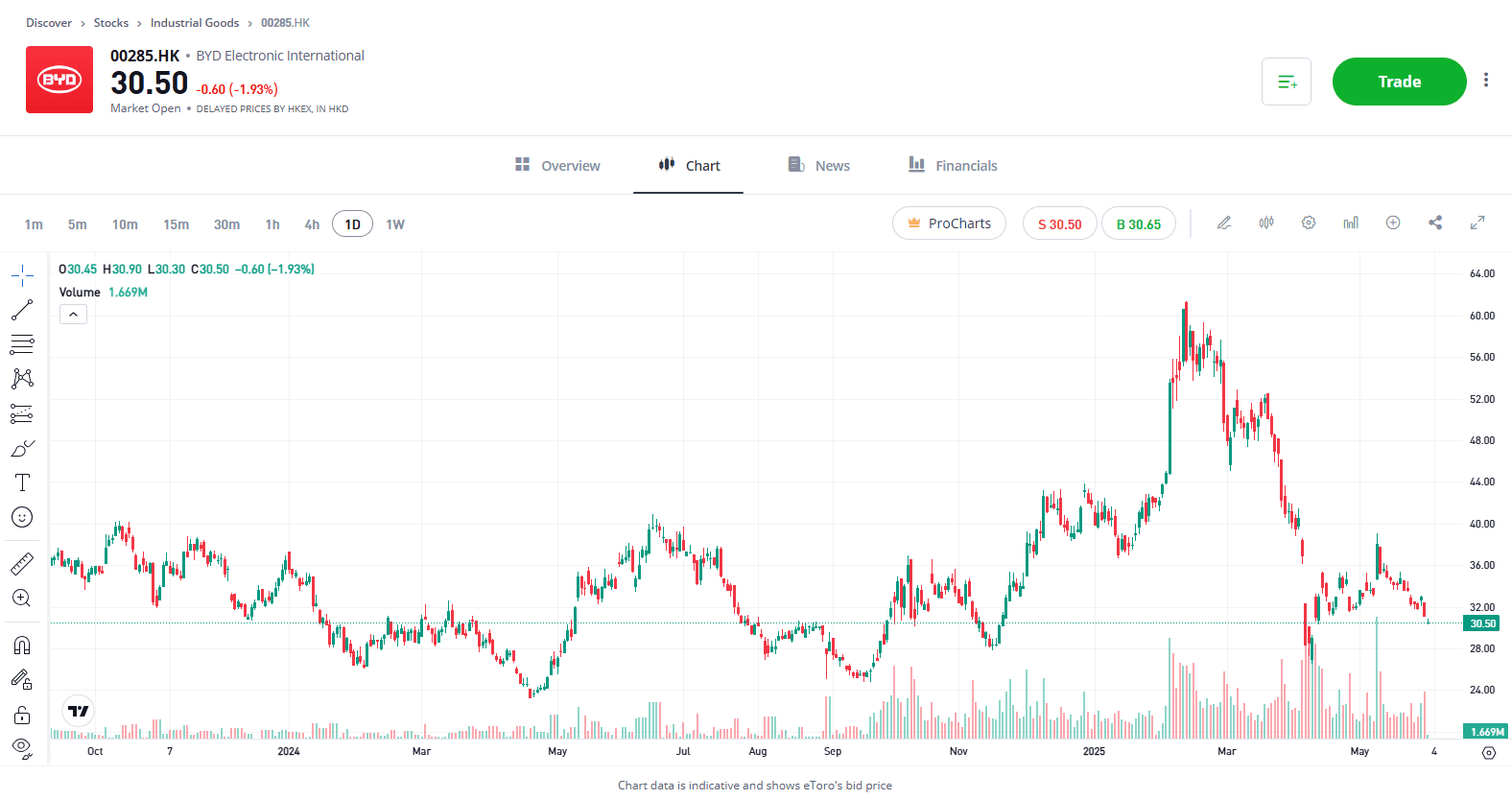
Task: Select the Text annotation tool
Action: click(x=22, y=482)
